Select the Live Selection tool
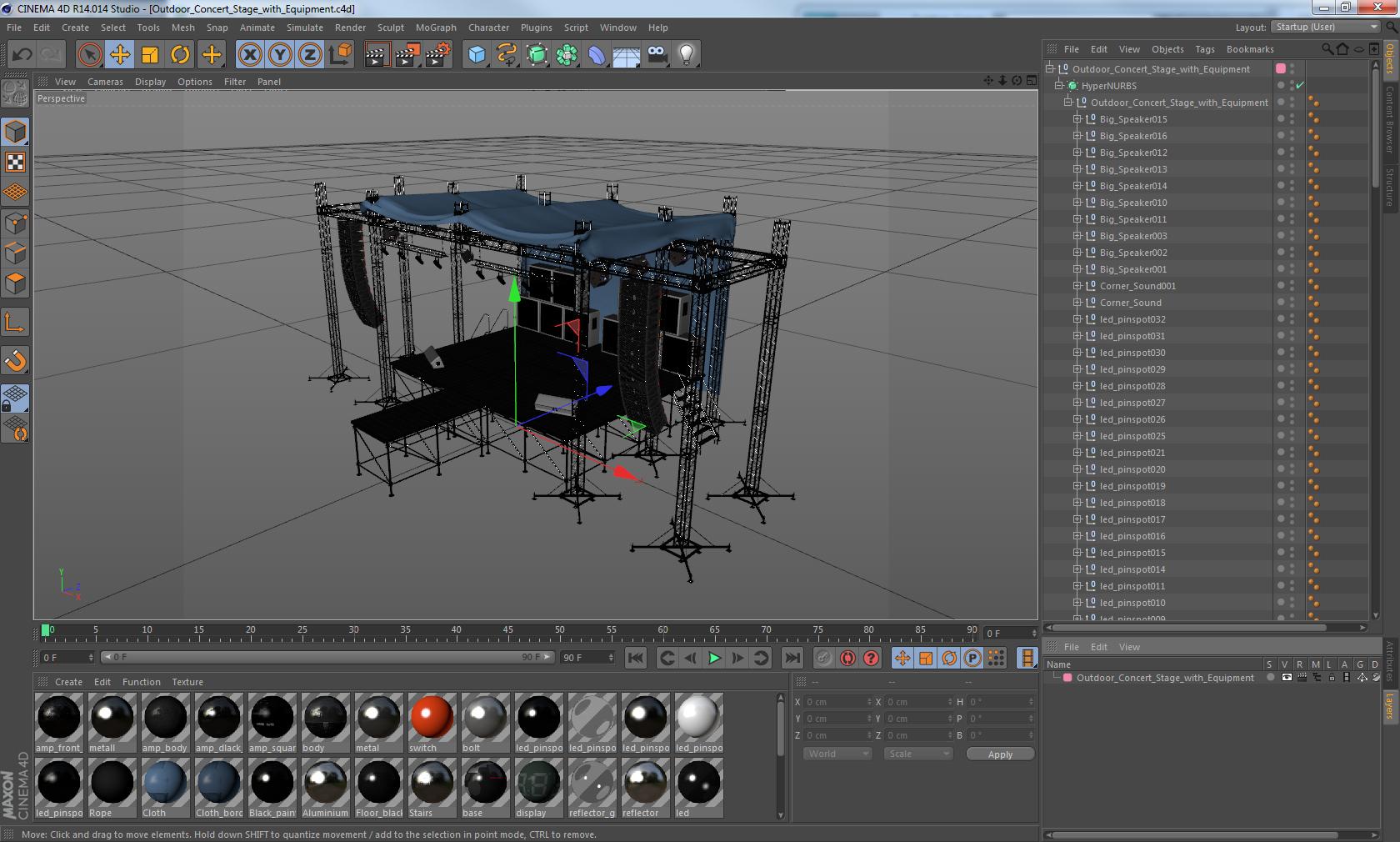Screen dimensions: 1400x842 (89, 55)
